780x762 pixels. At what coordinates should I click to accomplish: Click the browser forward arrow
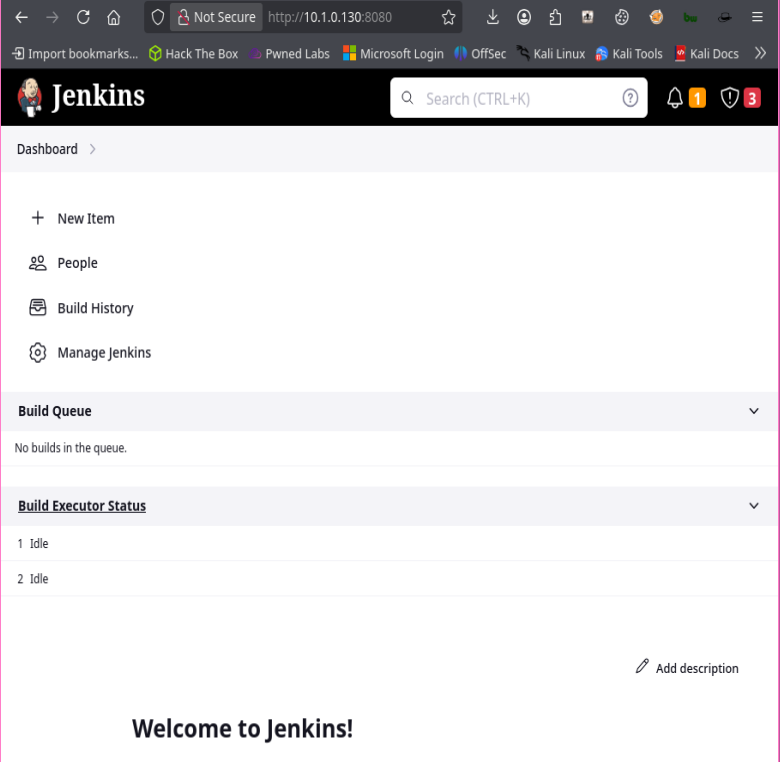52,17
